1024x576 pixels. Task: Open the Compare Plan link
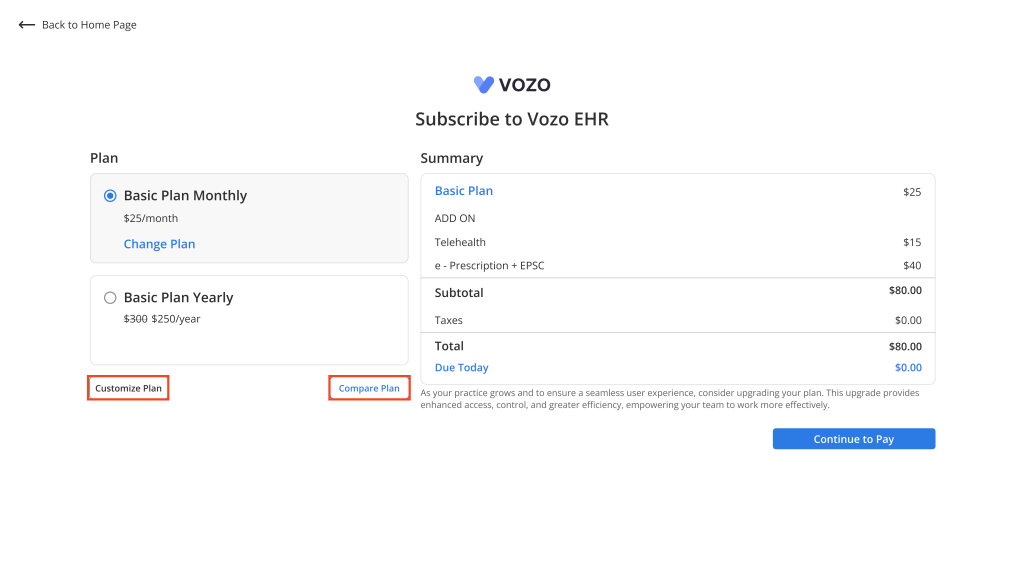point(369,388)
